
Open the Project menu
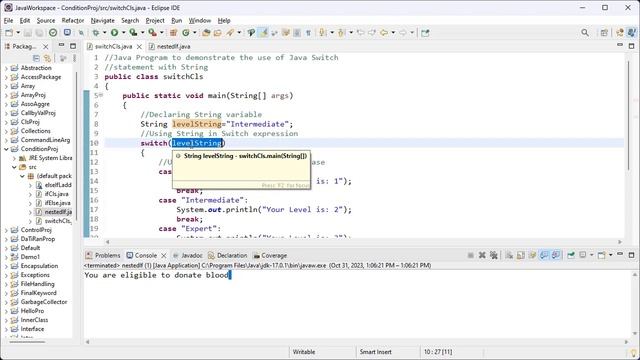click(155, 20)
